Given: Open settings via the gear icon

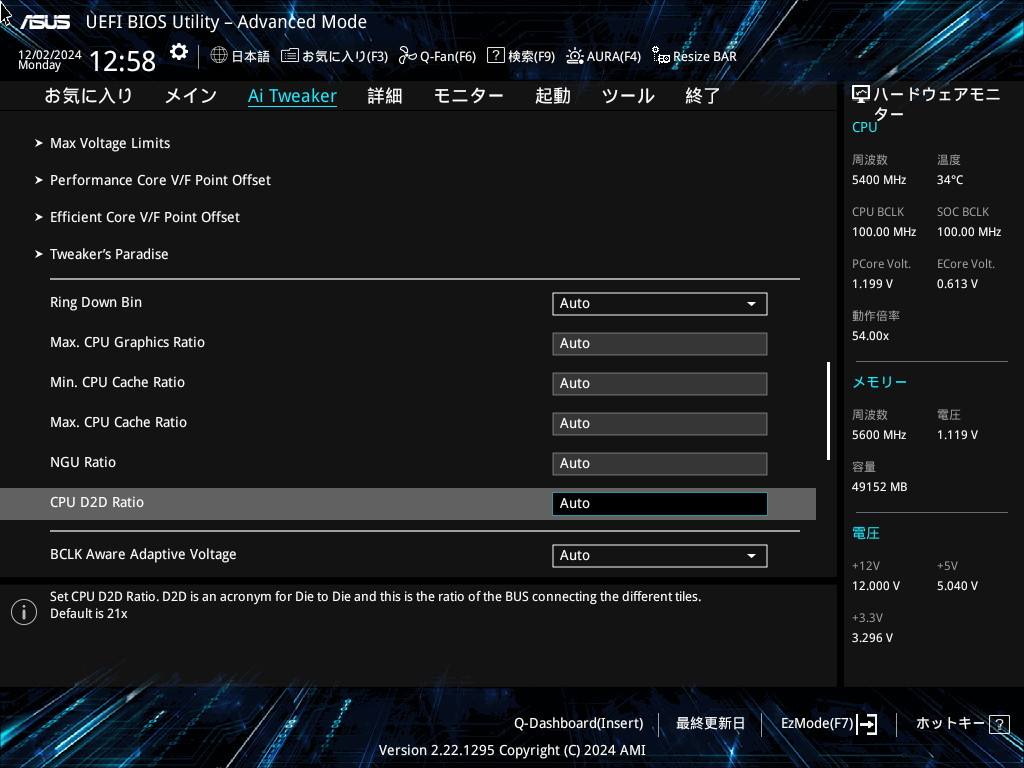Looking at the screenshot, I should coord(178,52).
